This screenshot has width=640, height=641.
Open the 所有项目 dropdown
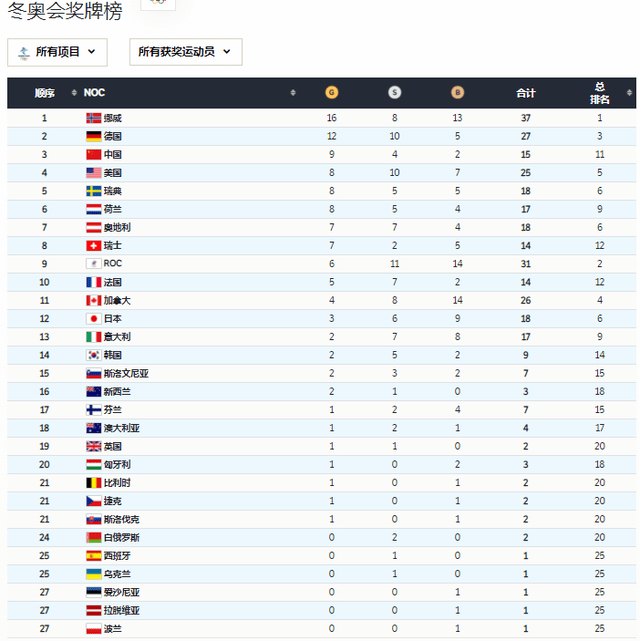(57, 52)
